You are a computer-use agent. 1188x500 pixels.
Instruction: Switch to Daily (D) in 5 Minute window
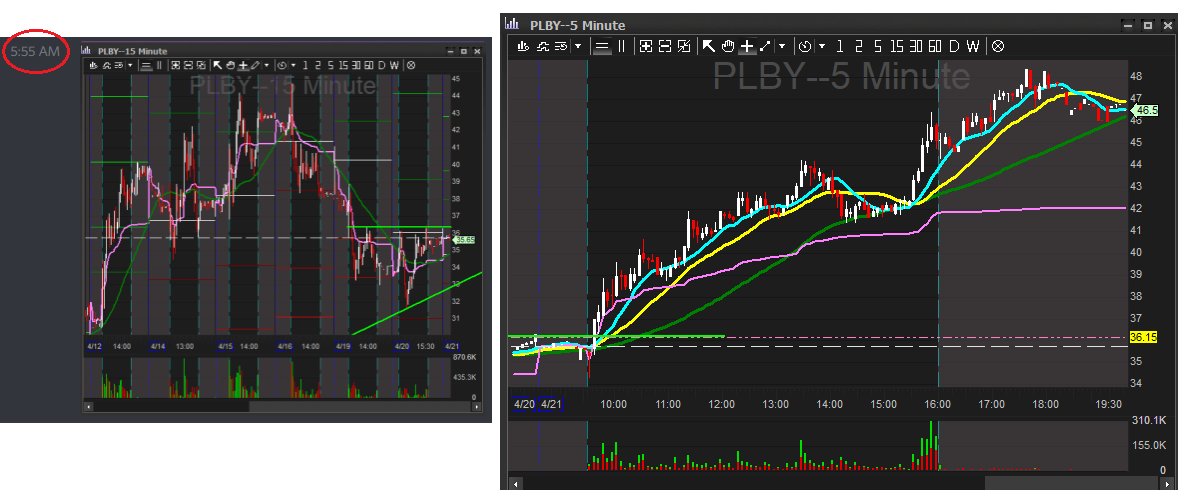coord(954,46)
